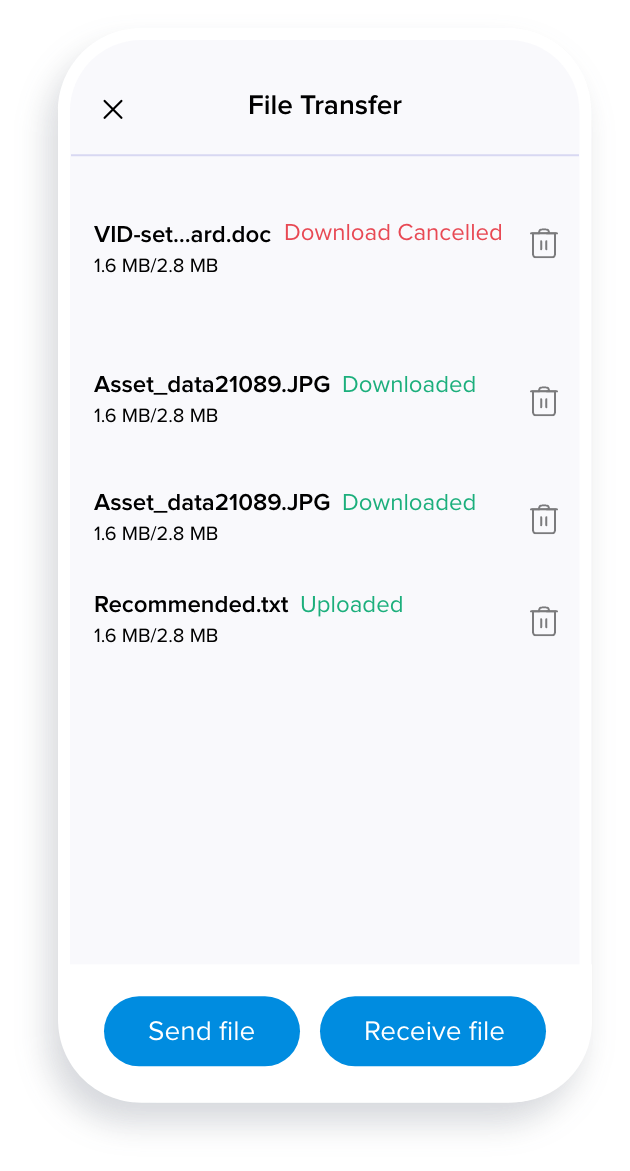Remove Recommended.txt using its trash icon

pos(543,621)
